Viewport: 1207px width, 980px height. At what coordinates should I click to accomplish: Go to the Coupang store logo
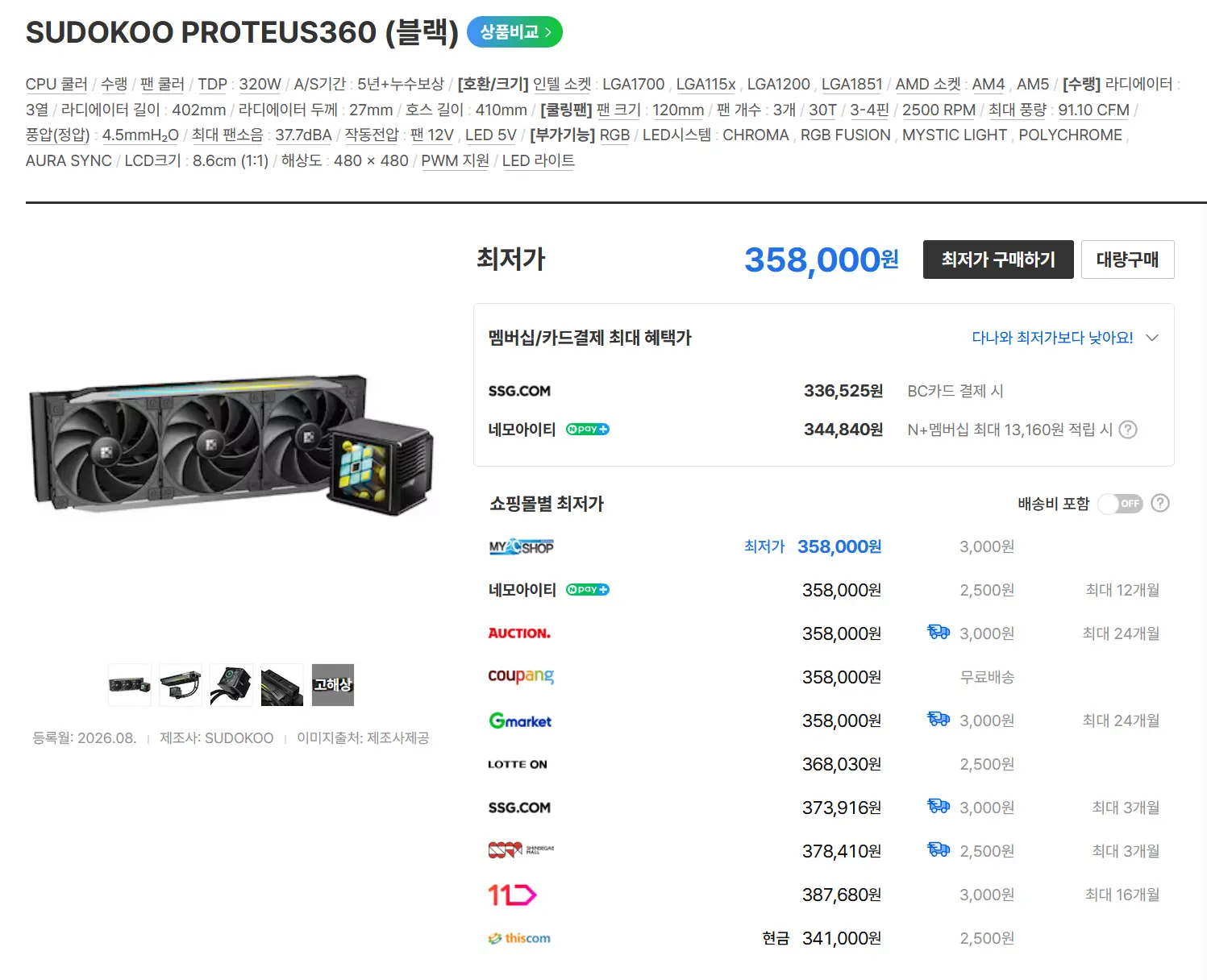click(521, 676)
